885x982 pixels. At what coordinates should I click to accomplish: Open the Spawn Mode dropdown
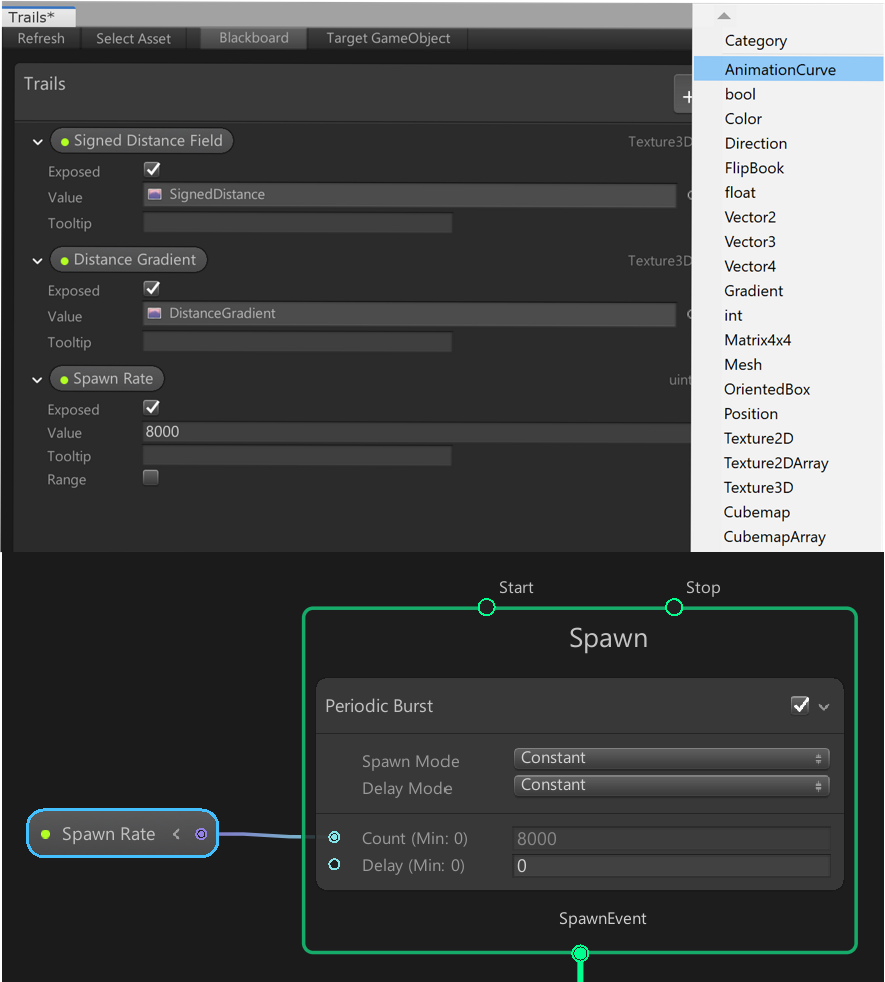click(x=671, y=759)
